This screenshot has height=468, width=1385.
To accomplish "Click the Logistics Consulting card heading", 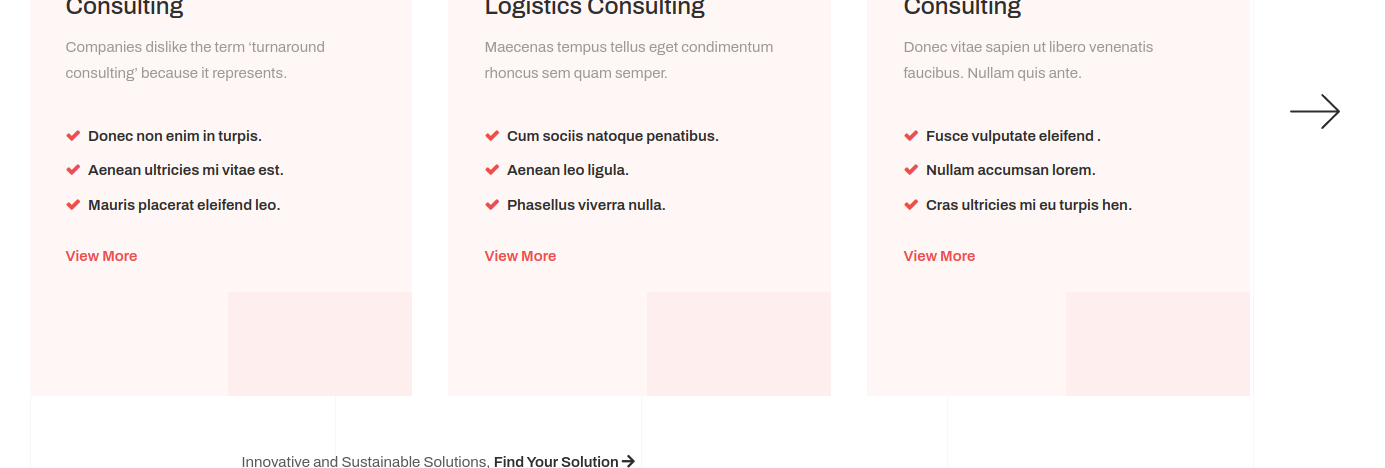I will click(594, 8).
